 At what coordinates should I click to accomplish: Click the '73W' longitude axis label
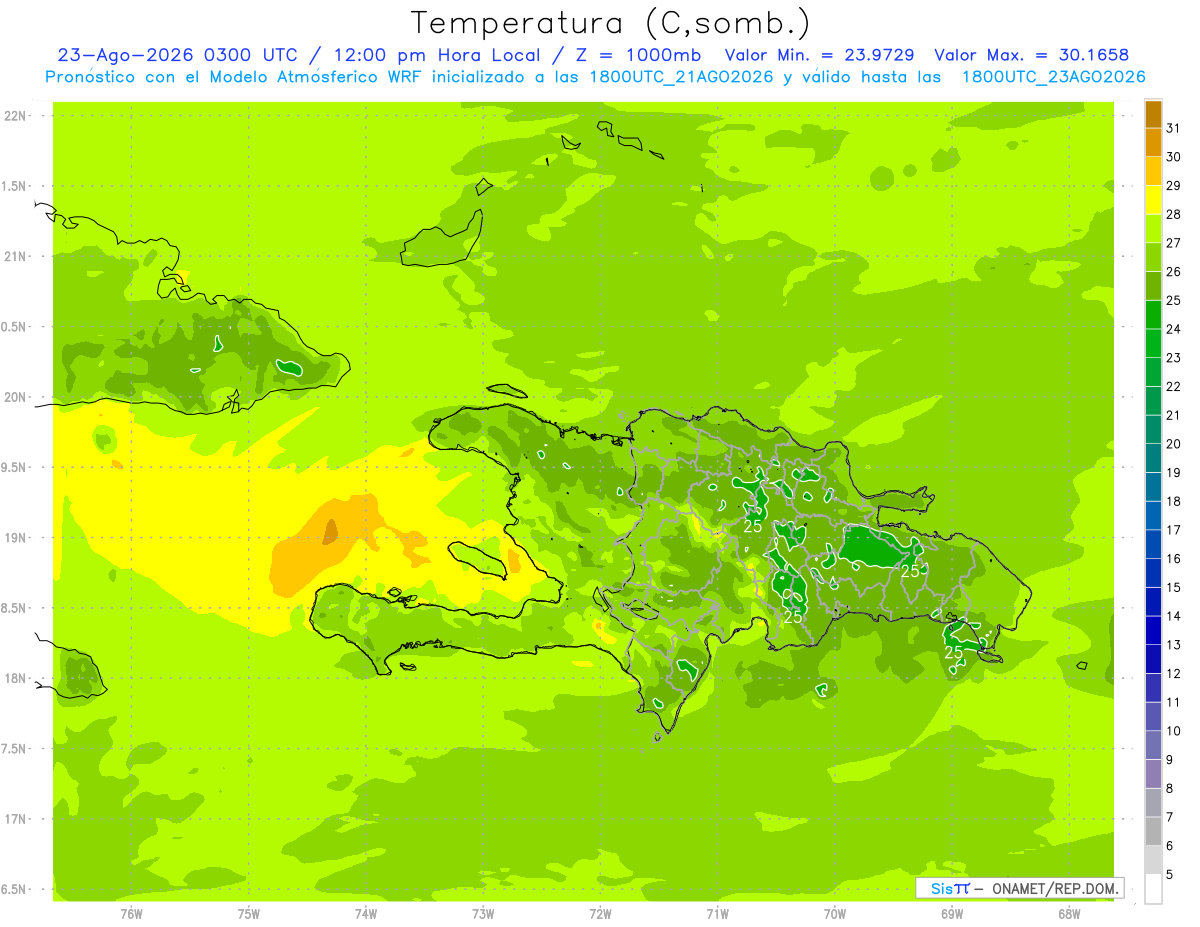pyautogui.click(x=483, y=914)
